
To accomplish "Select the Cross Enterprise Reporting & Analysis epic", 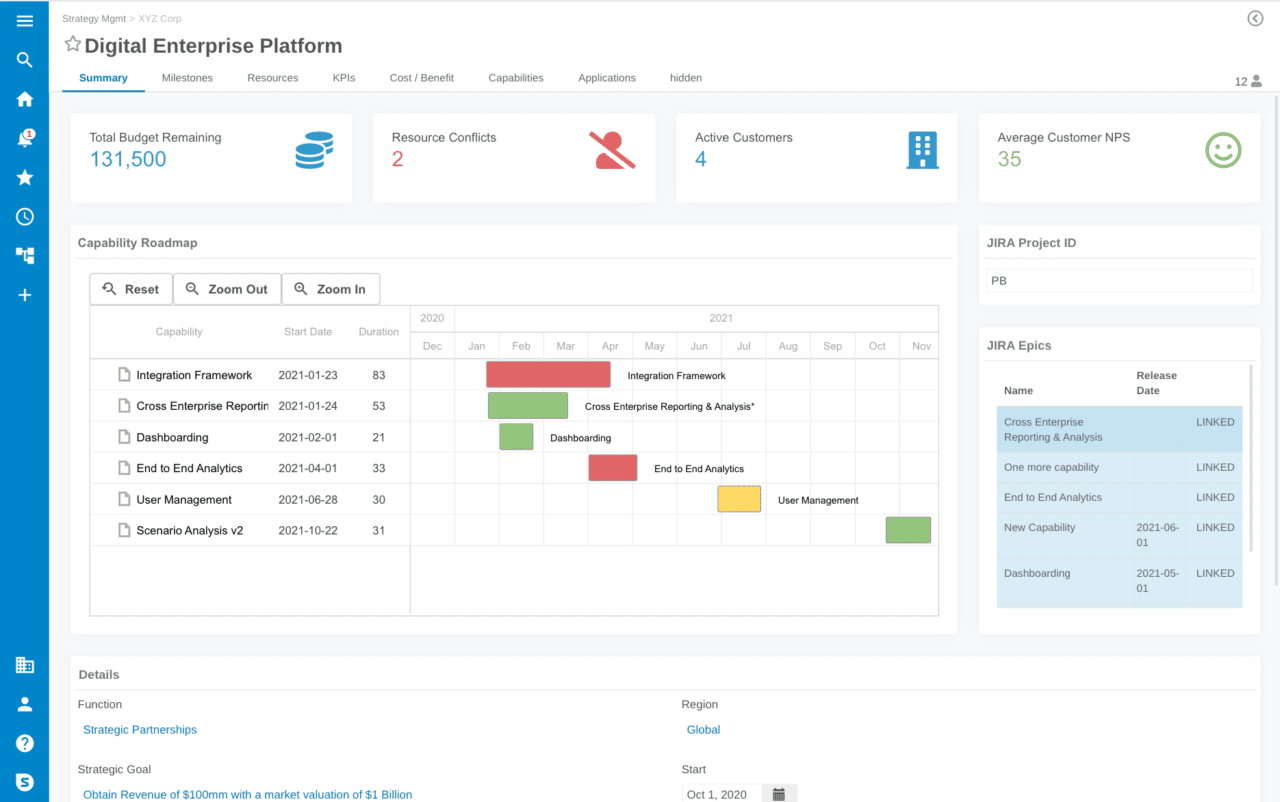I will (x=1119, y=430).
